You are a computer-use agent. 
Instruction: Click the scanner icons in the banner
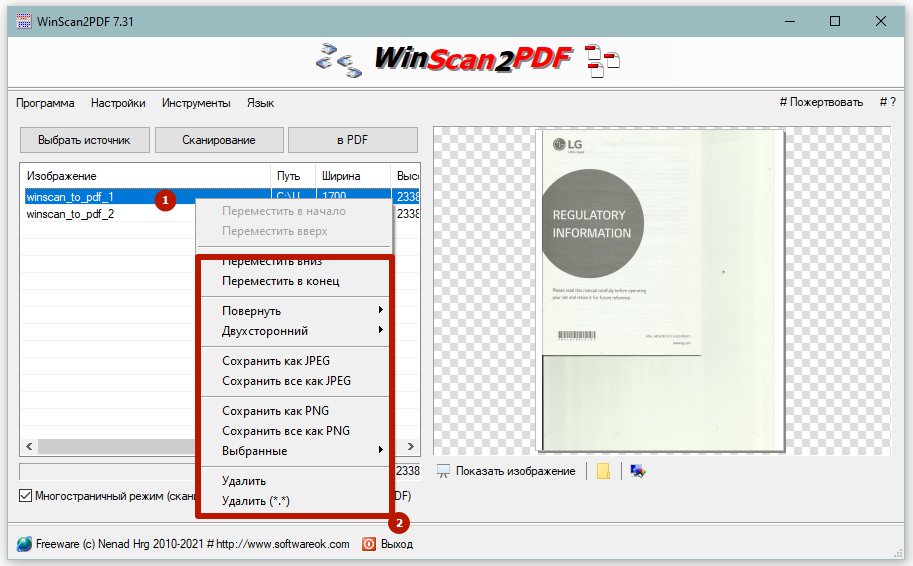tap(338, 61)
